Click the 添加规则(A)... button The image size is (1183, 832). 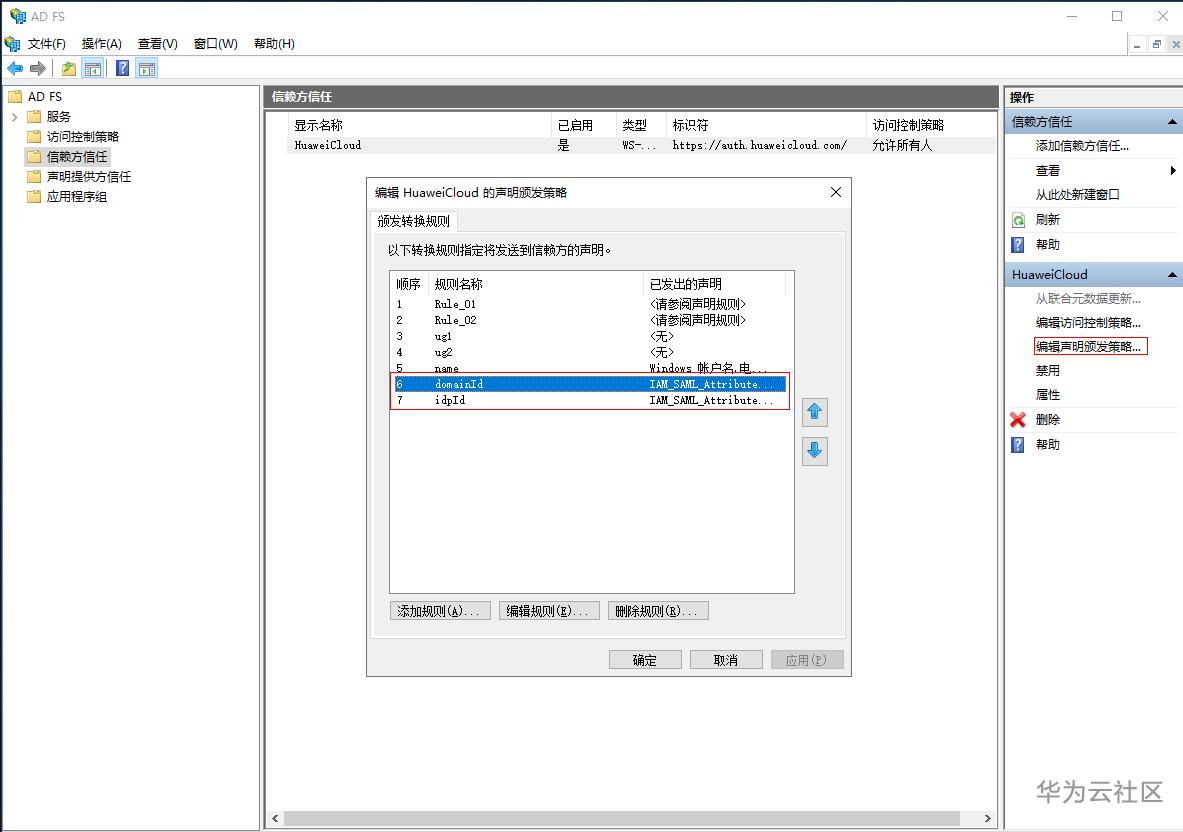(440, 611)
